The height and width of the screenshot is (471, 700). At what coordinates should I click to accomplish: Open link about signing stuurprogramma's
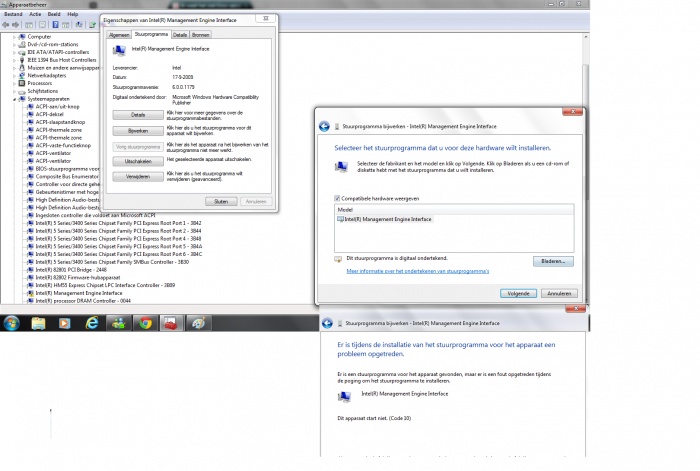pos(418,271)
